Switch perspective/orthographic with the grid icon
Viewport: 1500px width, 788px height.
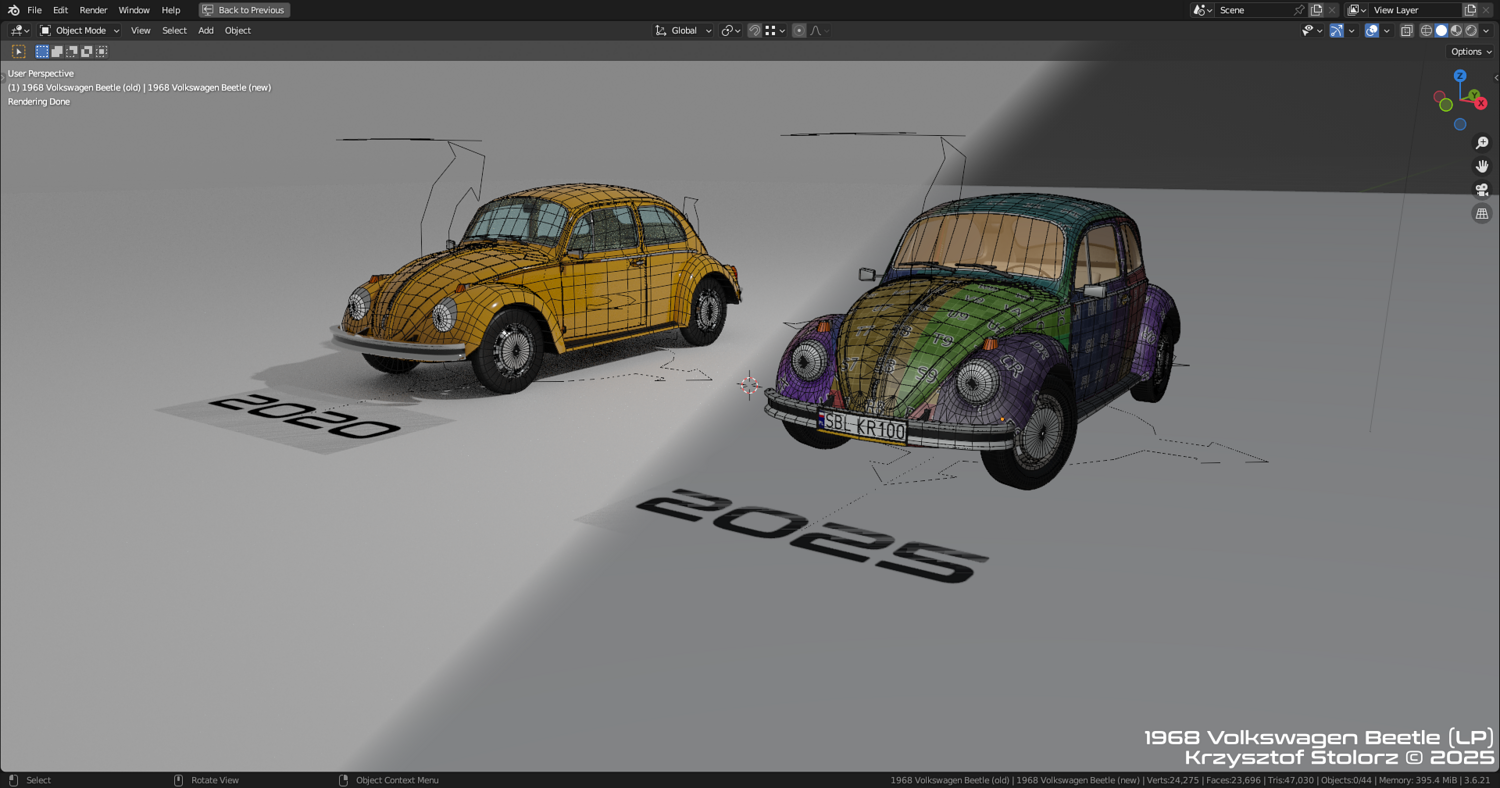pos(1482,213)
